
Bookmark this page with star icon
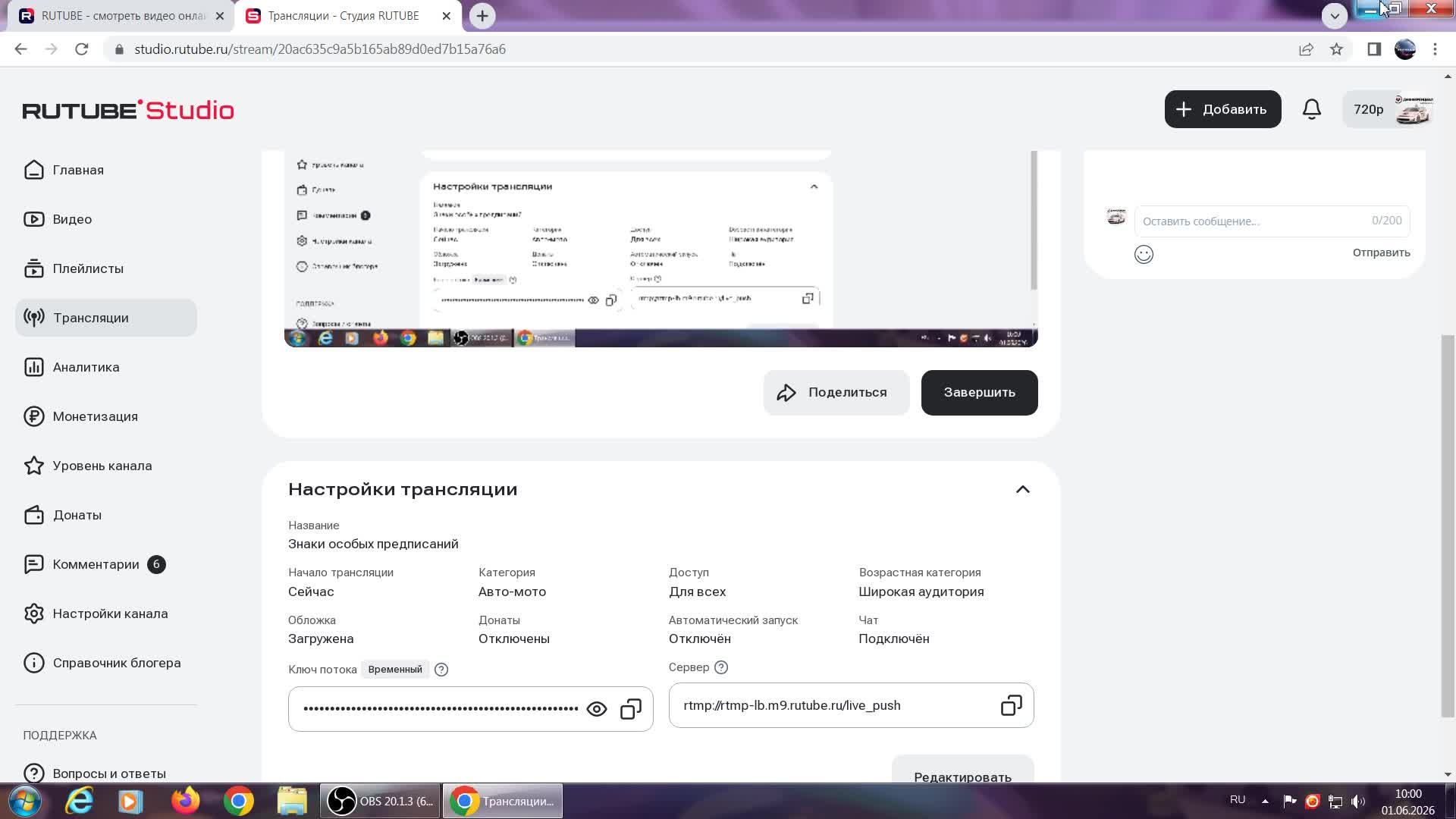pyautogui.click(x=1336, y=49)
